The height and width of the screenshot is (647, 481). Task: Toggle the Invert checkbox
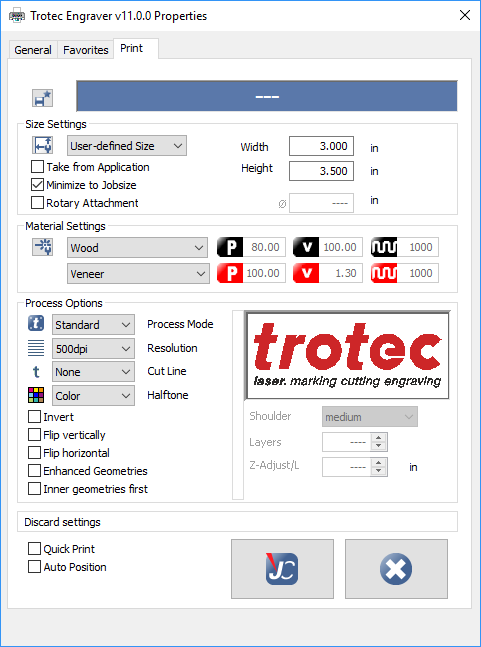tap(34, 417)
